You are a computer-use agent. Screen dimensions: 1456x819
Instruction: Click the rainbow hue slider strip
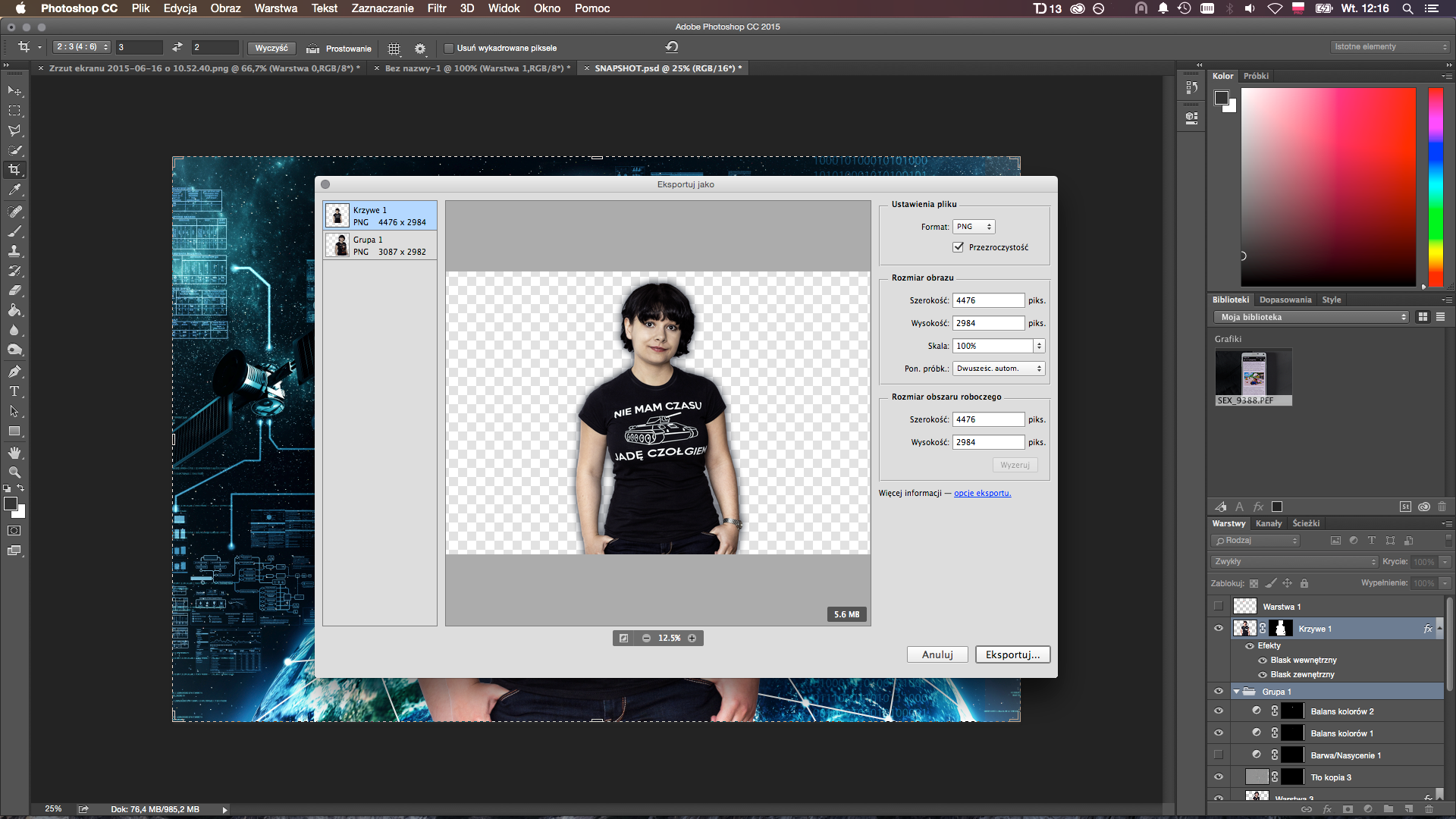(x=1436, y=187)
